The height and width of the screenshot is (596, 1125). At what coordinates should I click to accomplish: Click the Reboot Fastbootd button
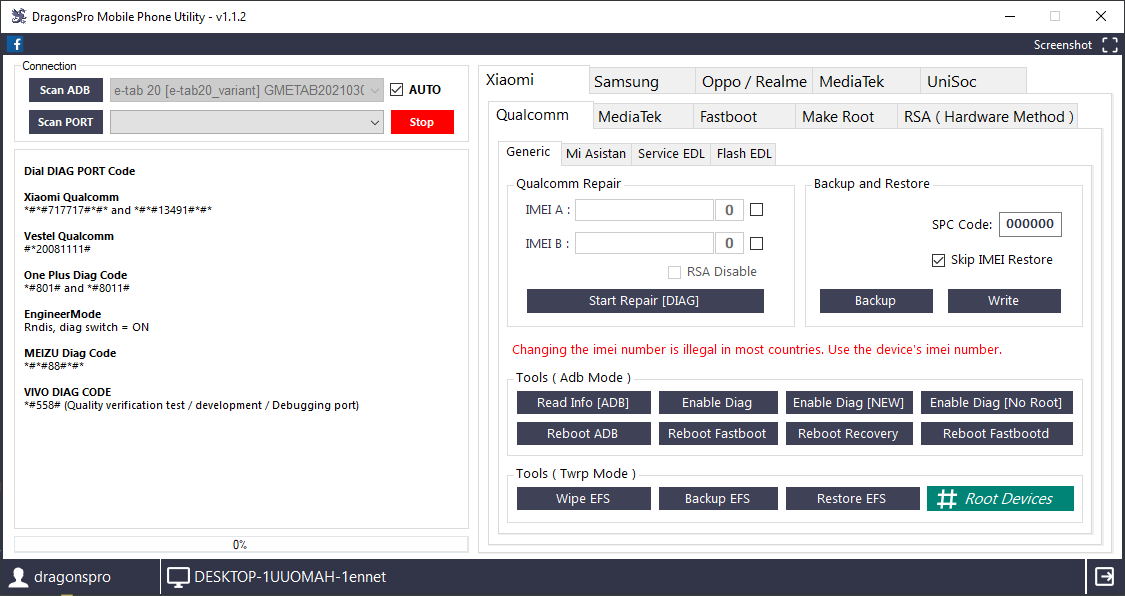click(997, 433)
